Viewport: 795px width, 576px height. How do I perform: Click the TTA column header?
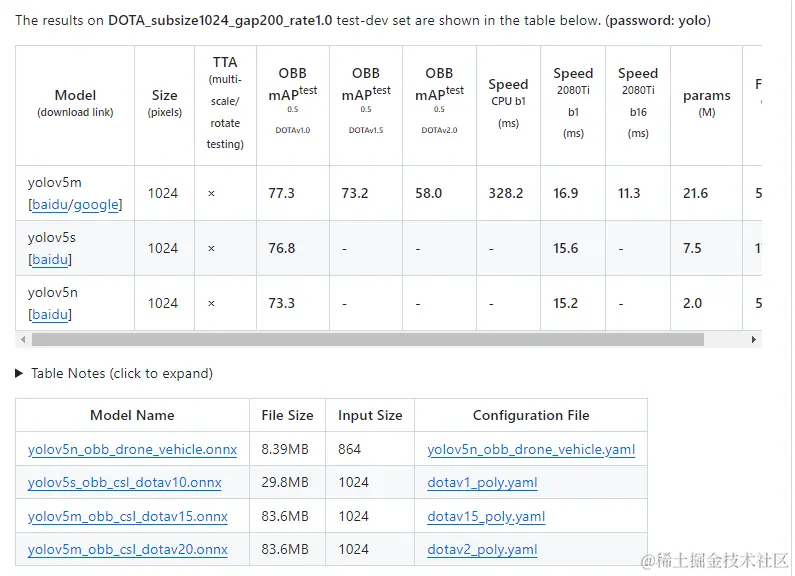coord(225,103)
